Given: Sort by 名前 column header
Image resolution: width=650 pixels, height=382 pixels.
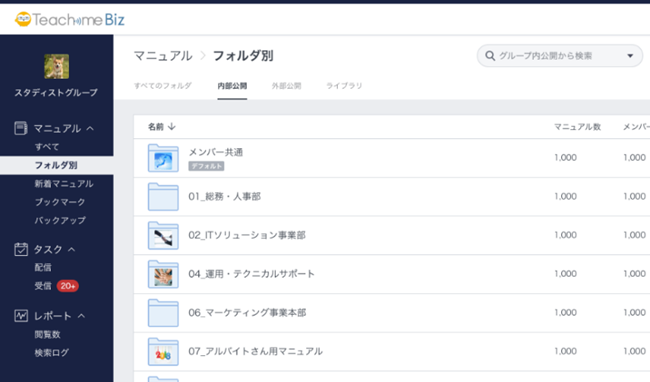Looking at the screenshot, I should (156, 127).
